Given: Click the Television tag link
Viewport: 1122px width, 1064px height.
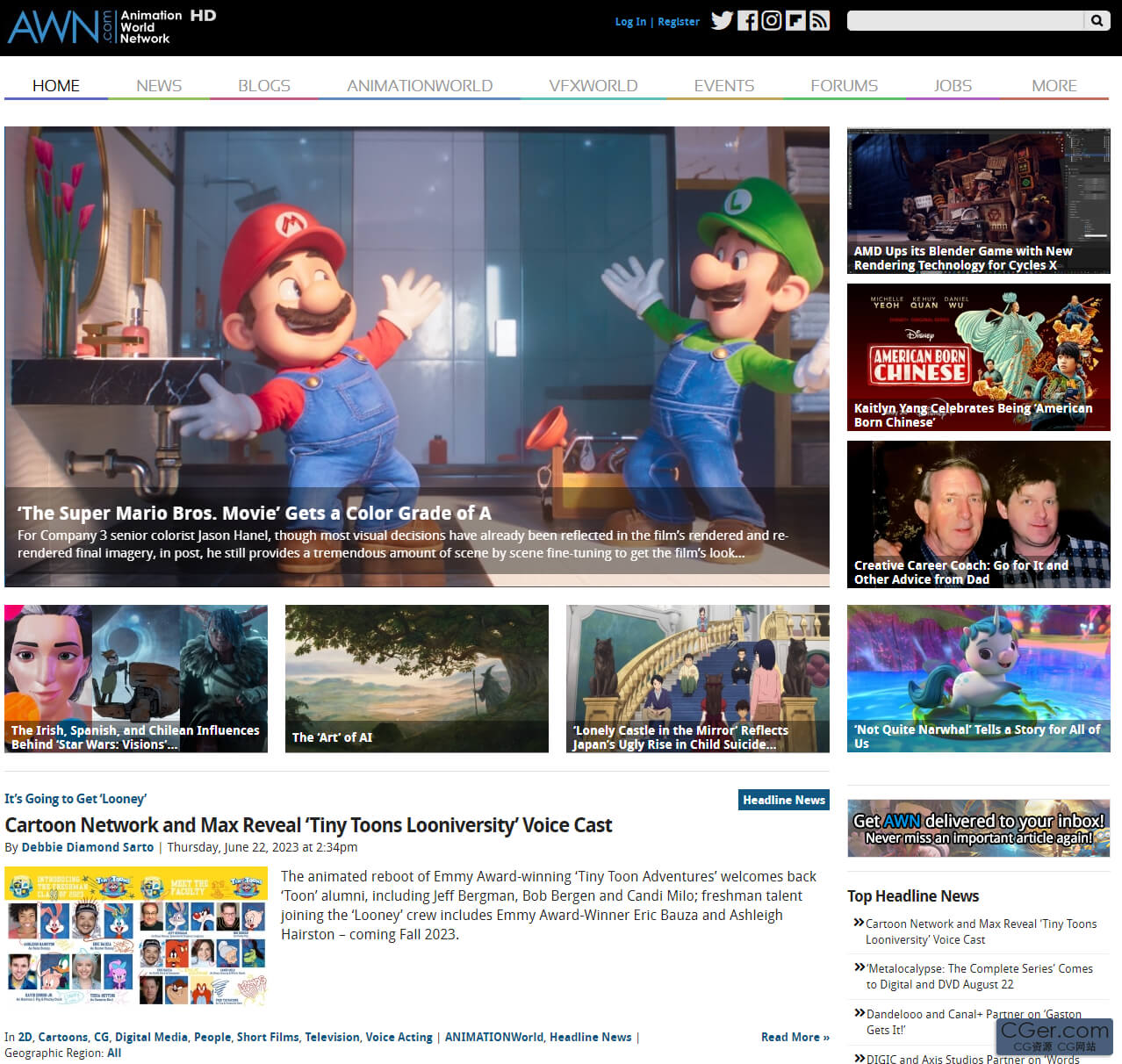Looking at the screenshot, I should click(x=332, y=1037).
